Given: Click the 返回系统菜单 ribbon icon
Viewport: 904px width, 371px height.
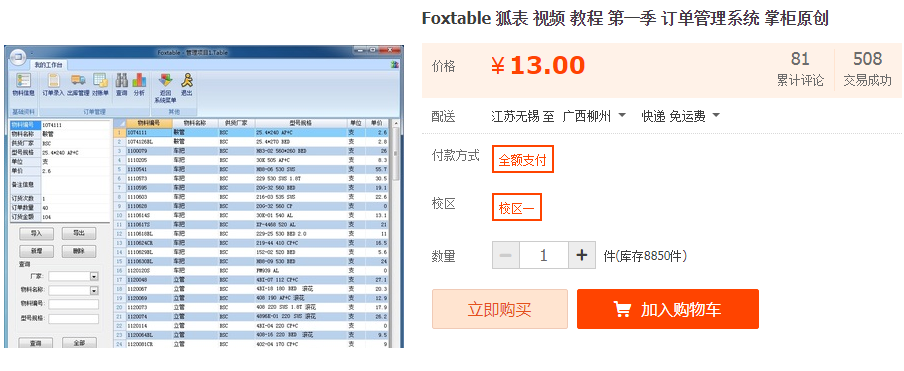Looking at the screenshot, I should [x=165, y=88].
